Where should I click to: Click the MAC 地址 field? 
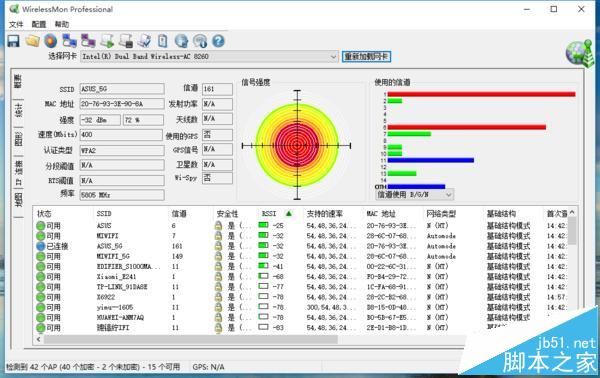click(x=122, y=104)
